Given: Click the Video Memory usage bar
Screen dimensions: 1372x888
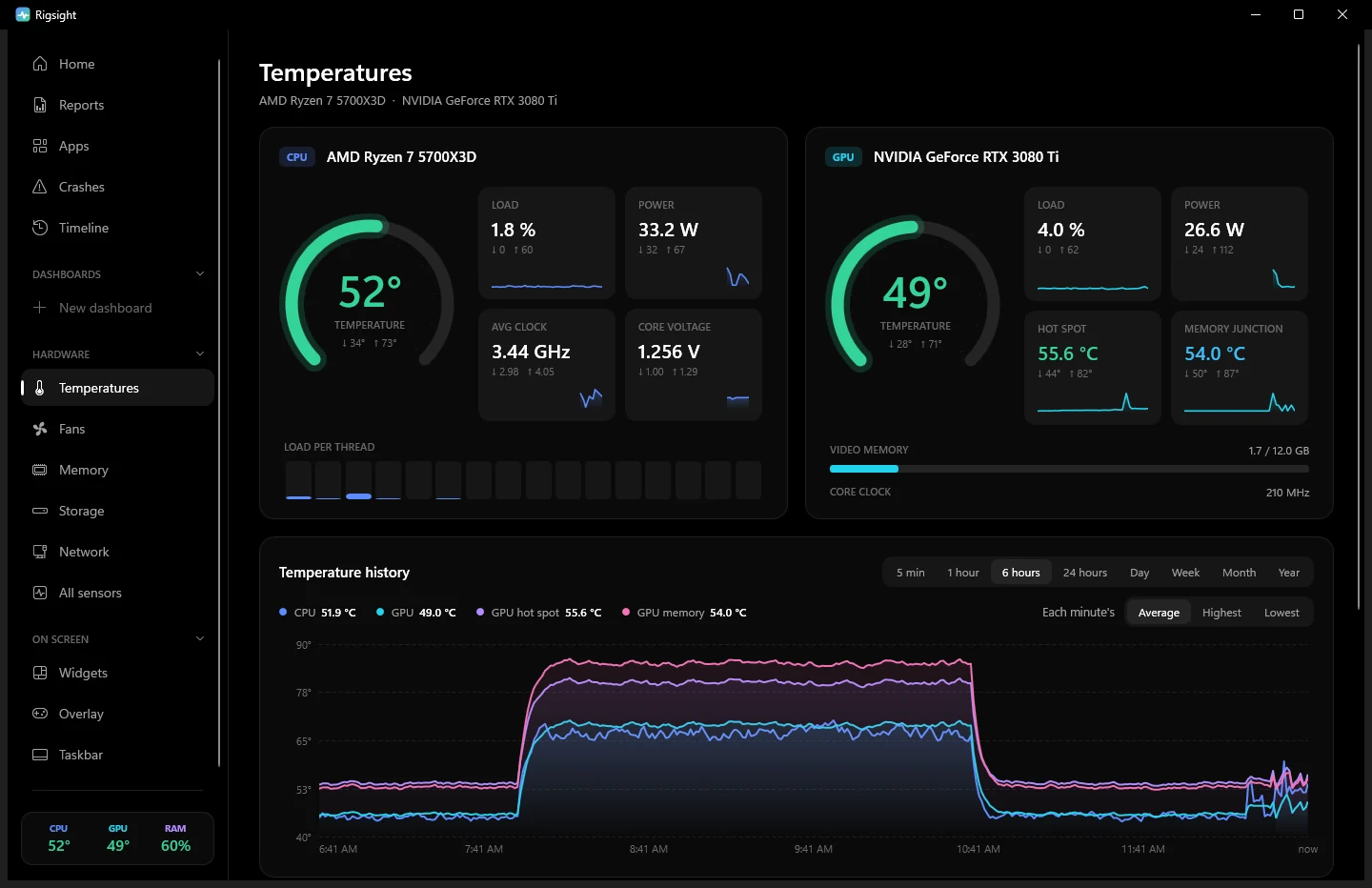Looking at the screenshot, I should (x=1069, y=469).
